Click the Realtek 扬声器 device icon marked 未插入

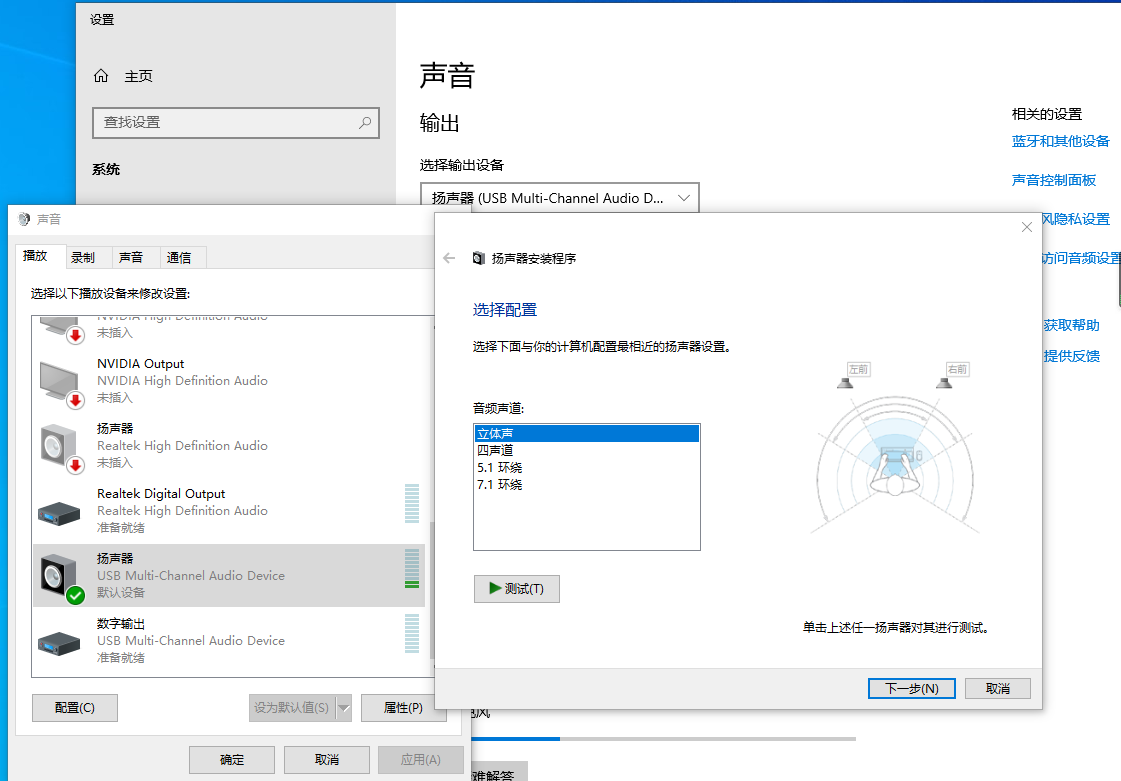(61, 448)
